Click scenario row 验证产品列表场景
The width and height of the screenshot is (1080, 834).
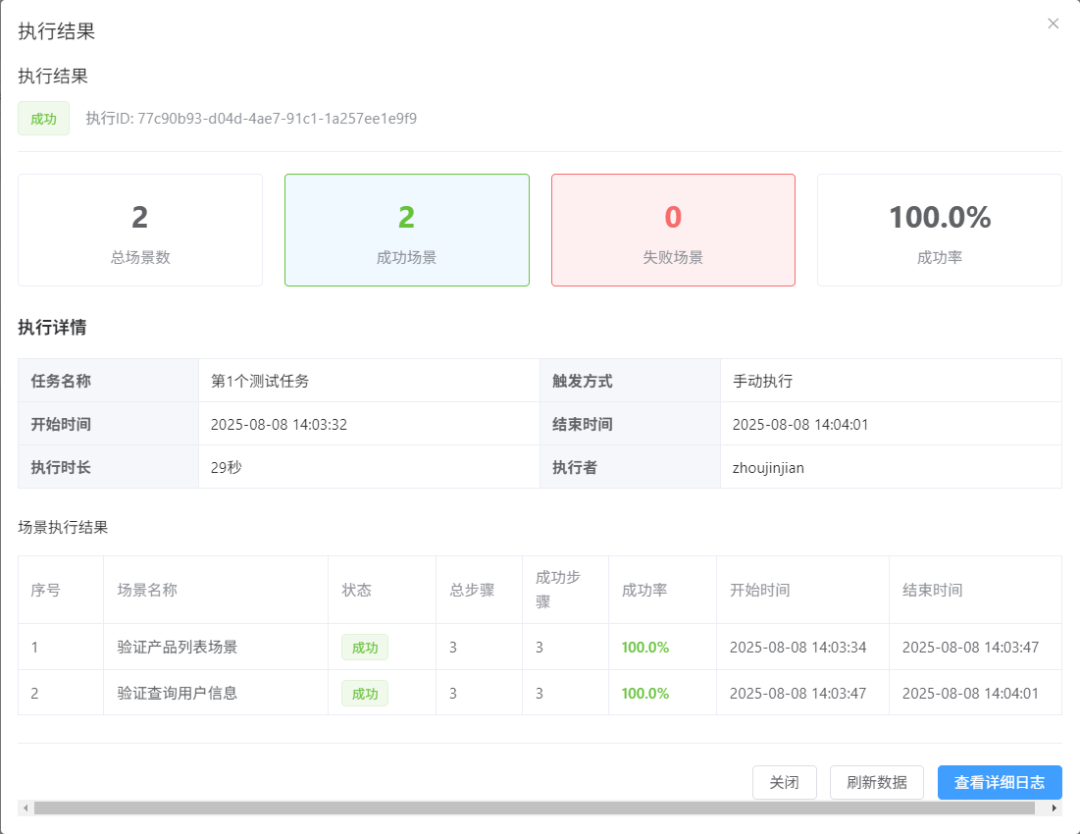(x=539, y=647)
